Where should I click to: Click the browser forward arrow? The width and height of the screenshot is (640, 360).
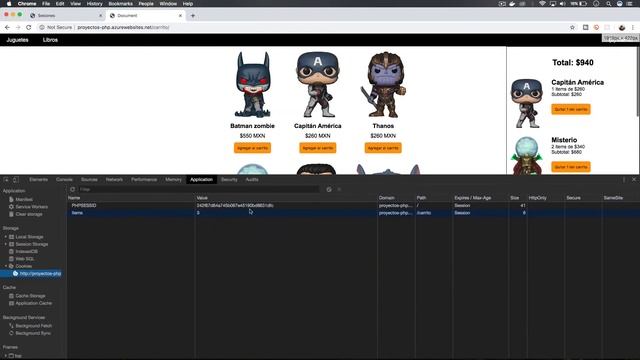[18, 27]
